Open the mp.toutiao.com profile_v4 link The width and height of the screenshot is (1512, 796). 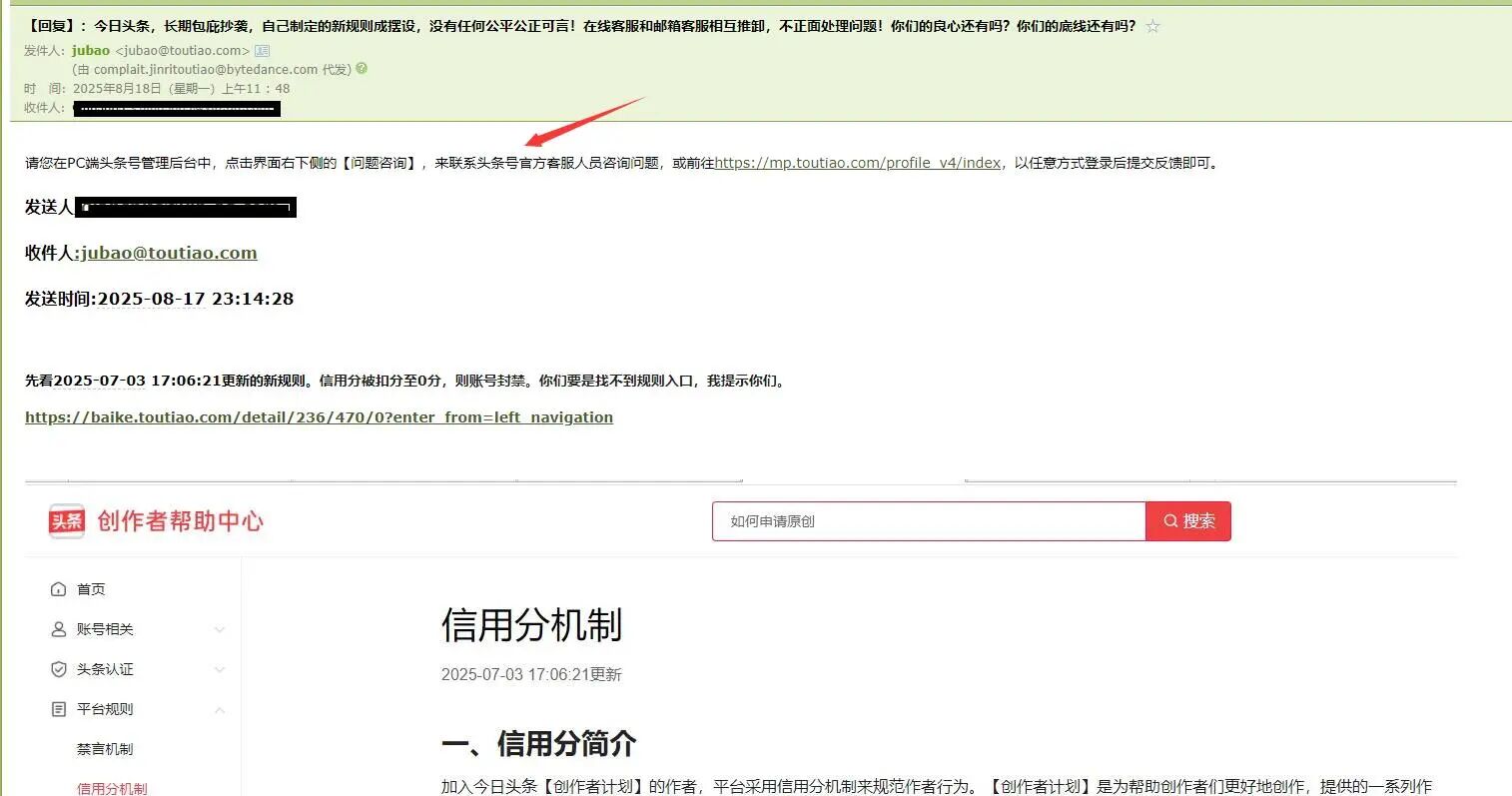[x=858, y=163]
